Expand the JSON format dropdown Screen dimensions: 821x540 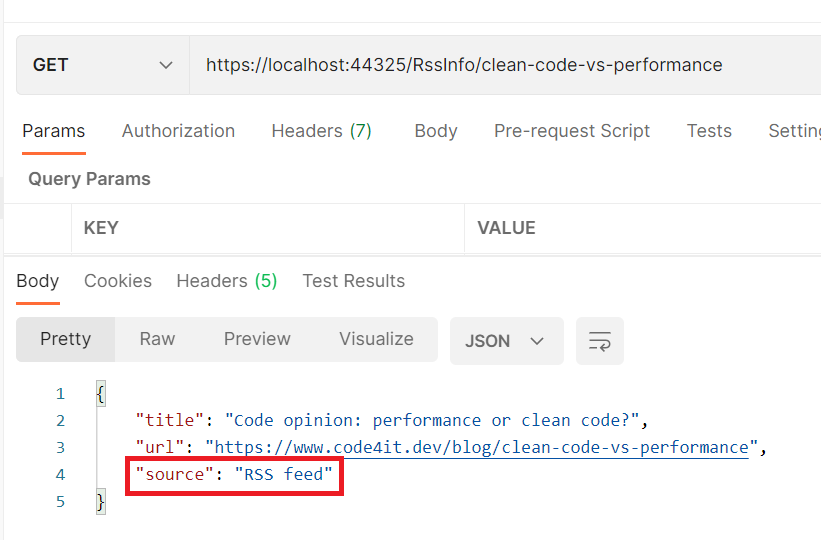[x=506, y=341]
